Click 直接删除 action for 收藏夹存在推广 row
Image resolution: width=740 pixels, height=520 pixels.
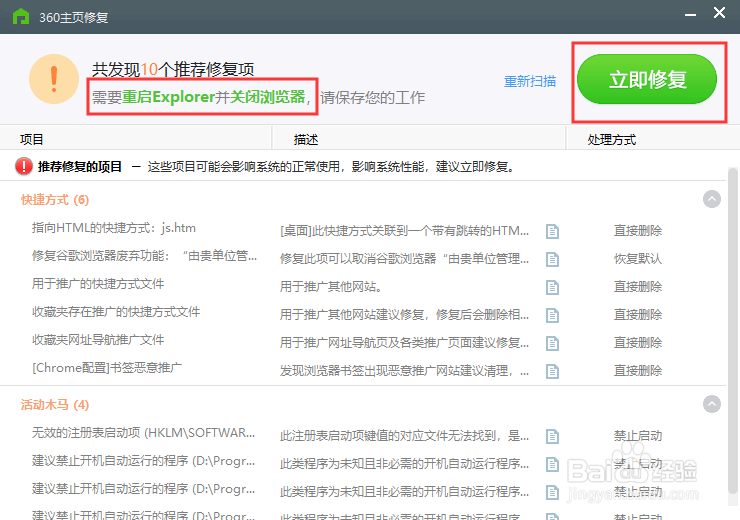[638, 314]
